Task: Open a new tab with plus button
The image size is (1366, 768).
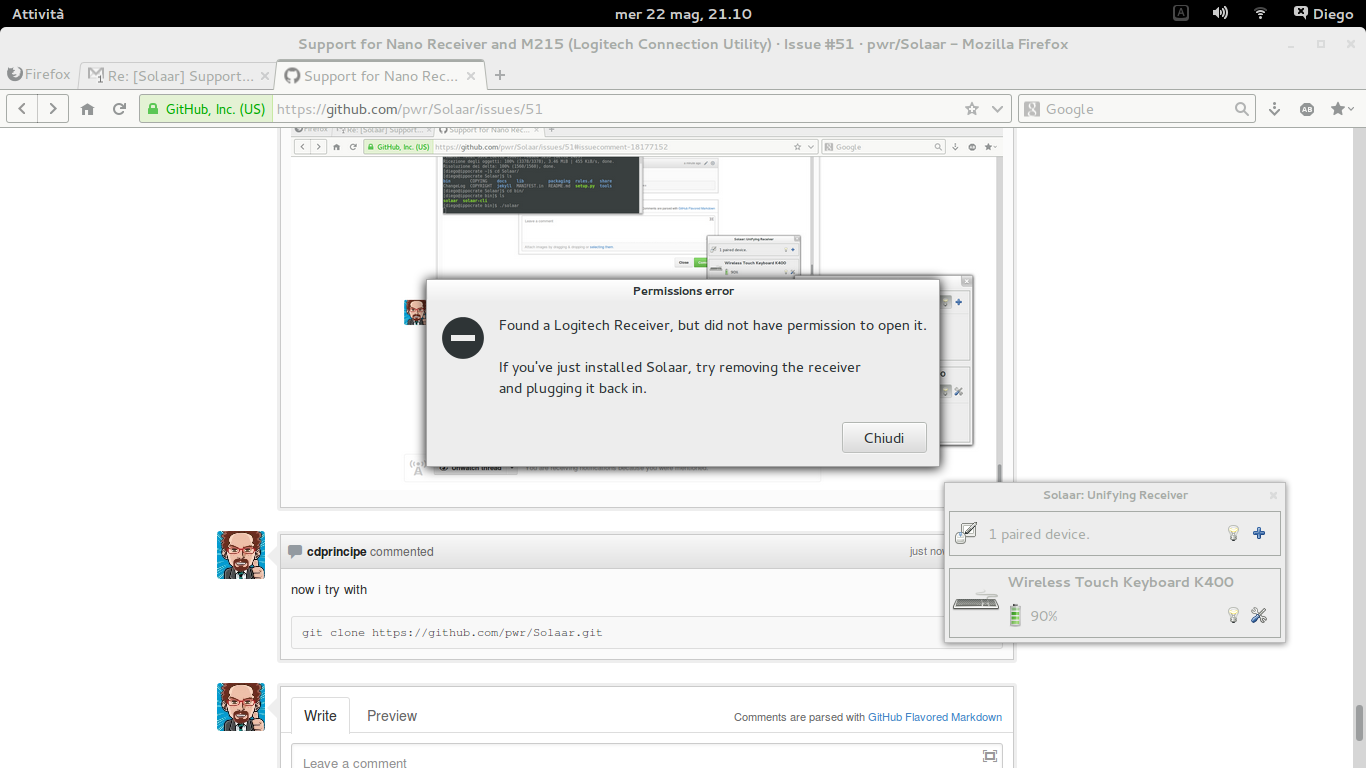Action: pos(500,75)
